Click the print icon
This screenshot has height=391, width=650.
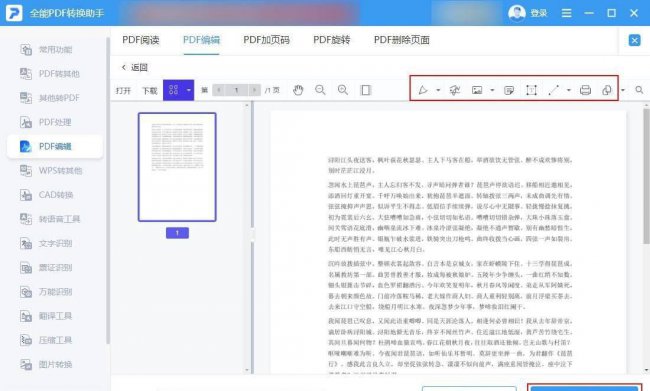pyautogui.click(x=585, y=90)
